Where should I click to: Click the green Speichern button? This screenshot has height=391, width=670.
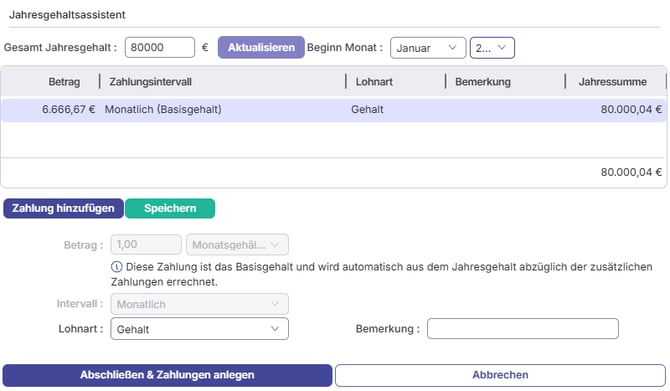coord(170,209)
